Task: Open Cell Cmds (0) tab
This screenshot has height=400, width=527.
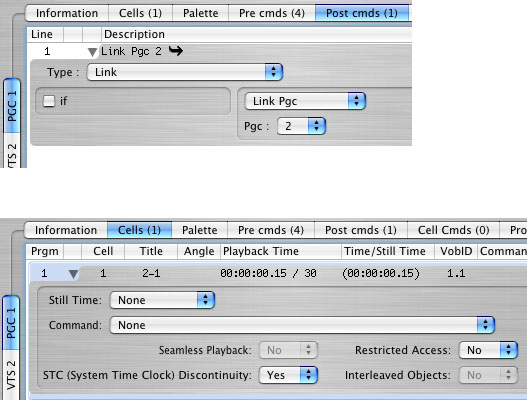Action: [x=453, y=230]
